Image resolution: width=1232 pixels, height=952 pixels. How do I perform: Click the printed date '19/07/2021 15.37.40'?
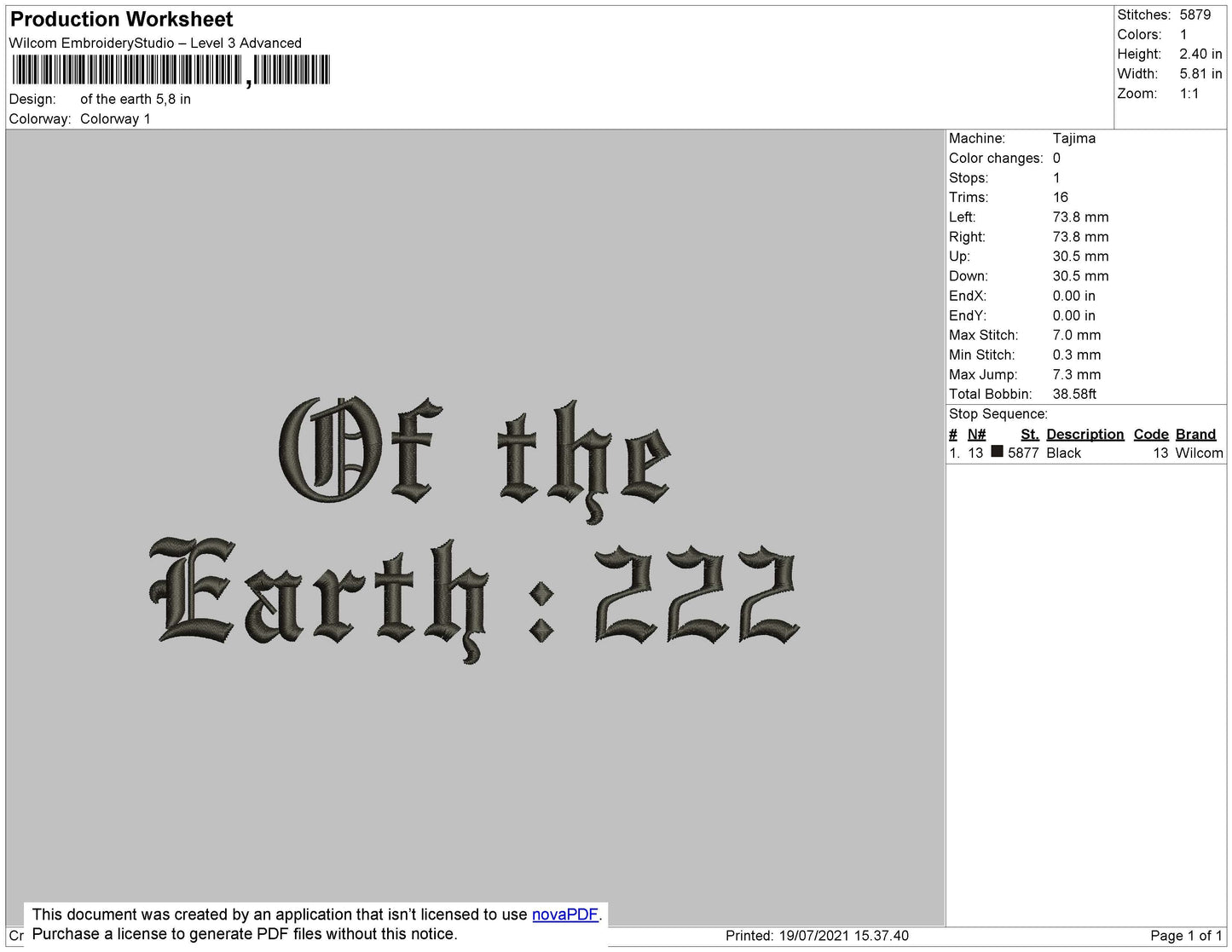point(843,936)
